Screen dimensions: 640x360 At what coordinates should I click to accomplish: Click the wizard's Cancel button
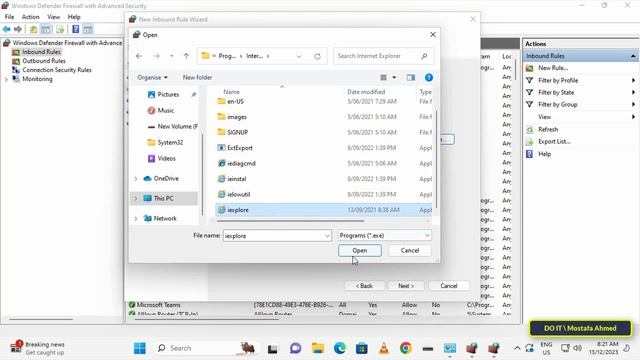pyautogui.click(x=449, y=286)
